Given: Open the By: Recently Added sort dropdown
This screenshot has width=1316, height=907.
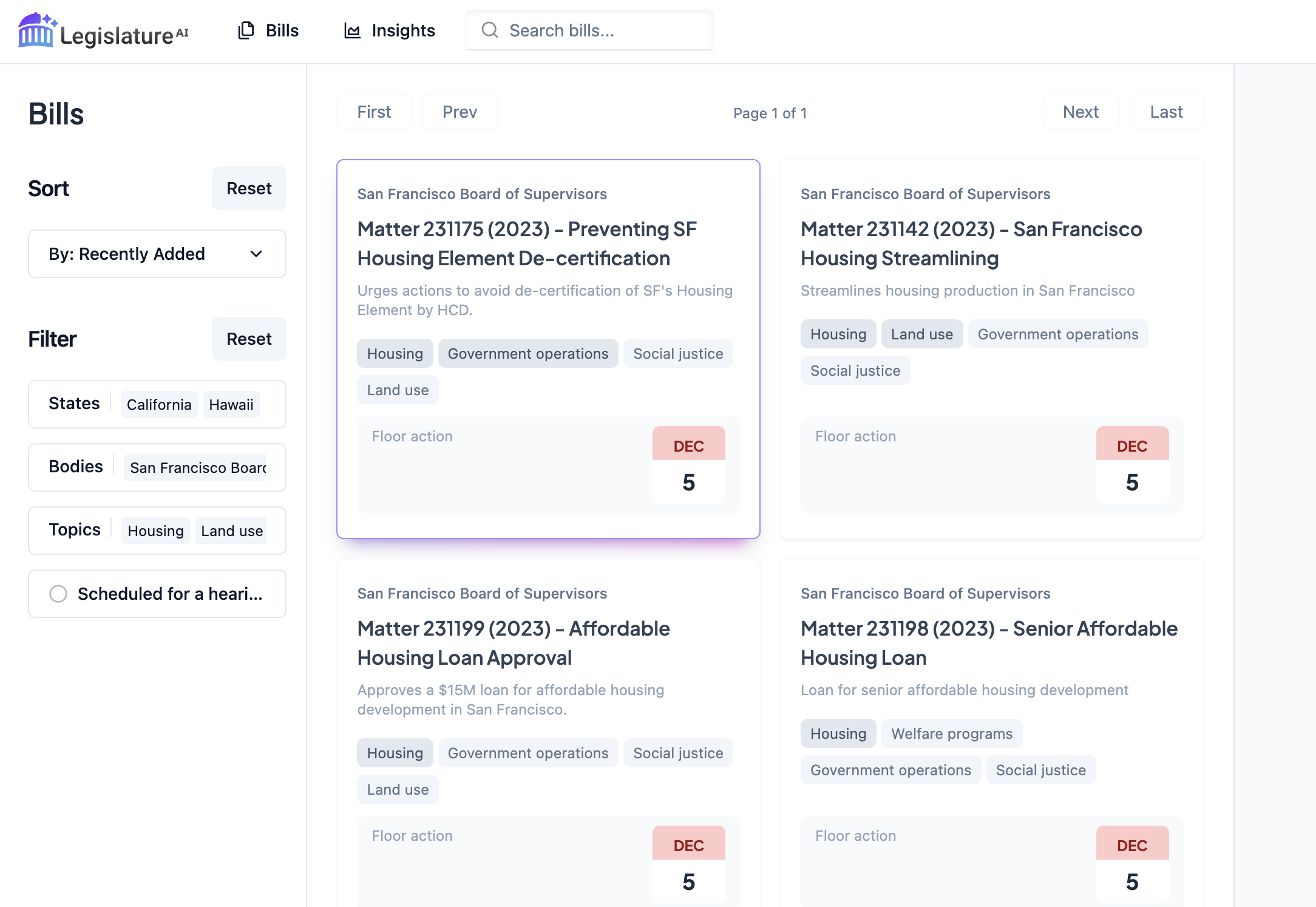Looking at the screenshot, I should click(x=157, y=254).
